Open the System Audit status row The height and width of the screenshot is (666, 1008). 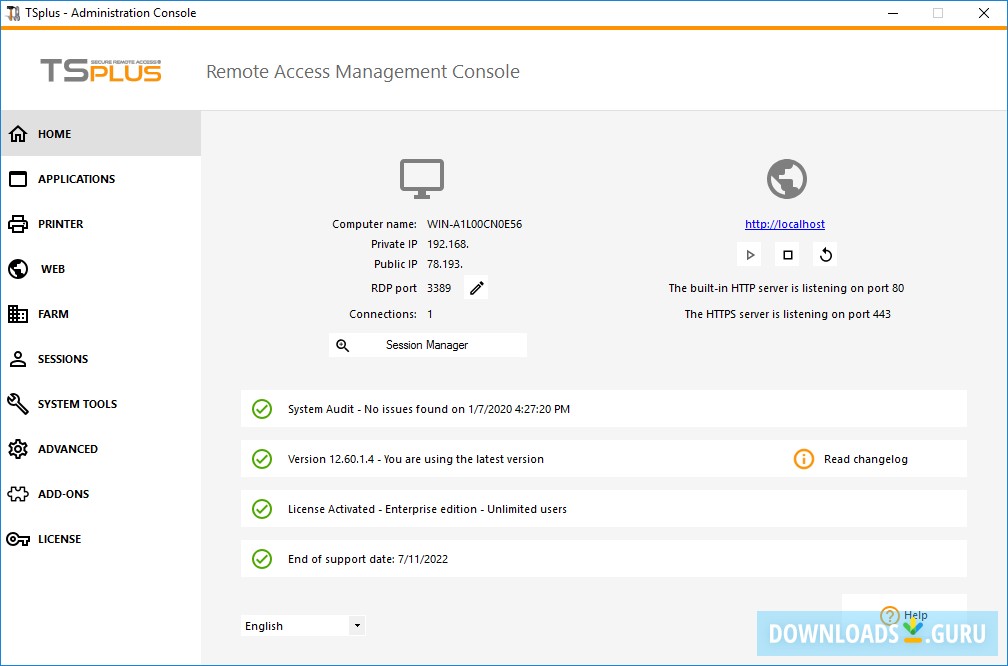point(604,409)
